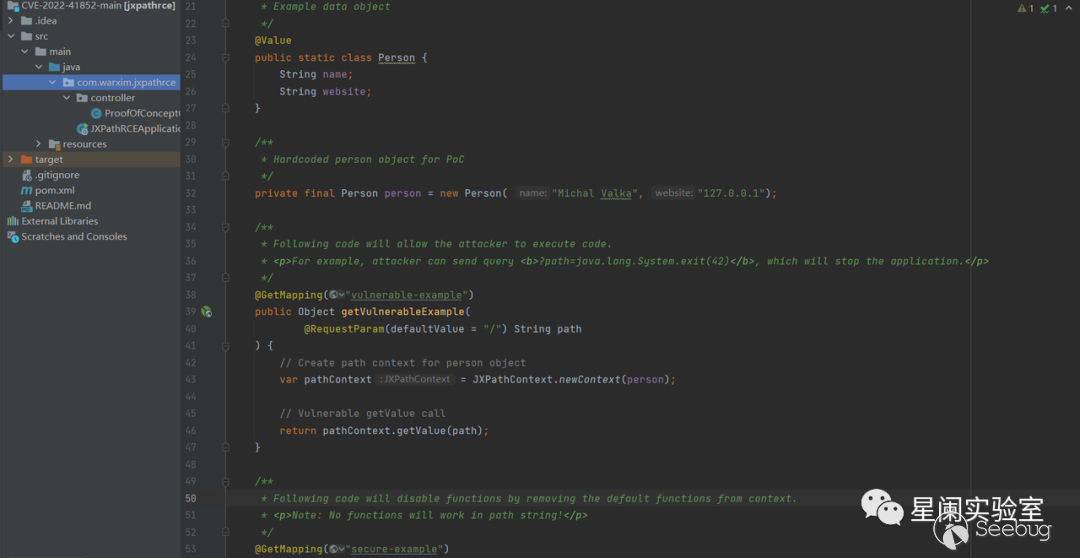
Task: Click the globe URL icon before secure-example
Action: [x=336, y=549]
